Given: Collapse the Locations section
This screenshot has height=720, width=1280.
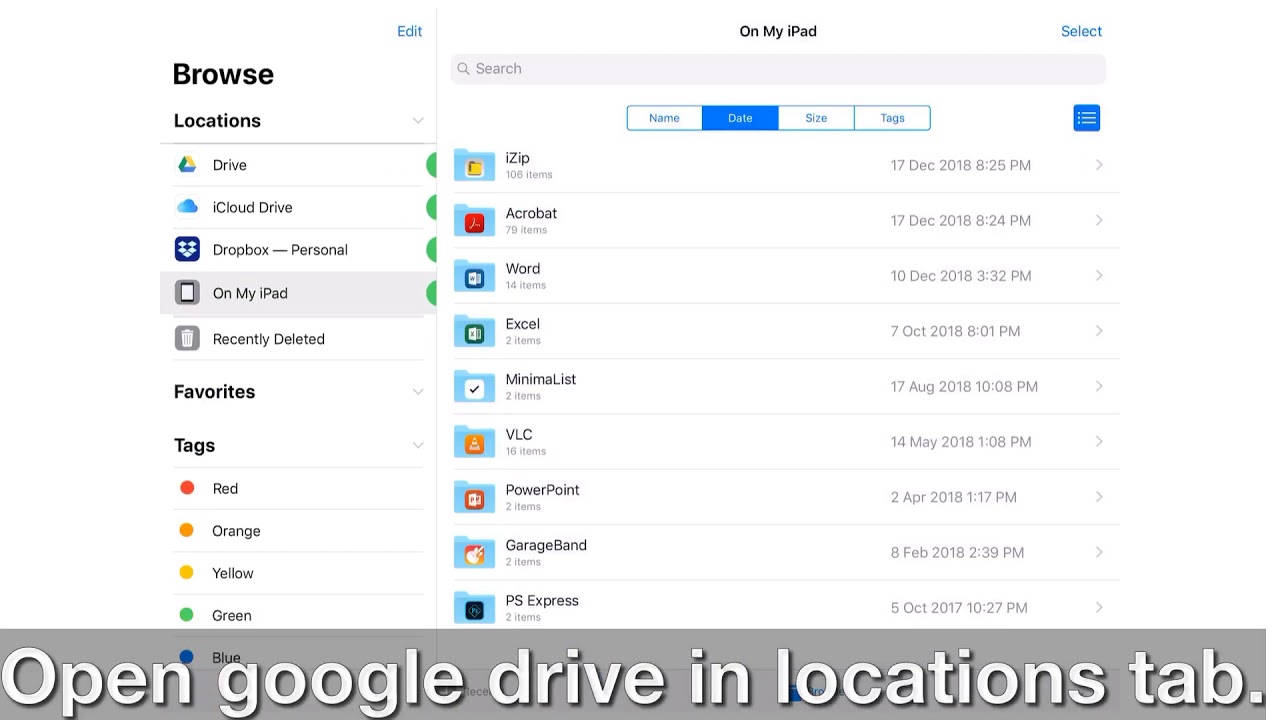Looking at the screenshot, I should tap(418, 121).
